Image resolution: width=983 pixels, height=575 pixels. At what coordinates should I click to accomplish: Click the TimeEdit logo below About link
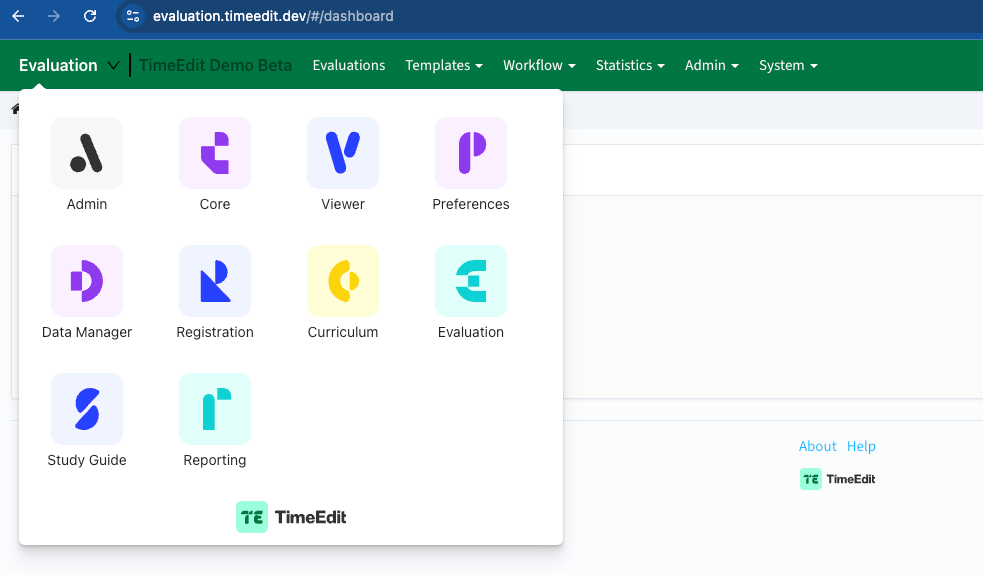(838, 479)
